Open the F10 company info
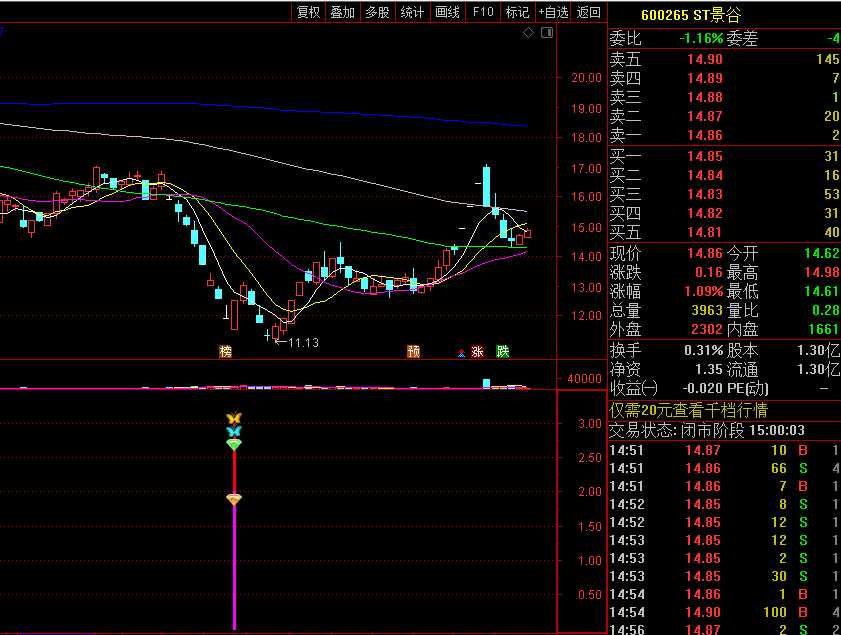Screen dimensions: 841x635 tap(483, 12)
